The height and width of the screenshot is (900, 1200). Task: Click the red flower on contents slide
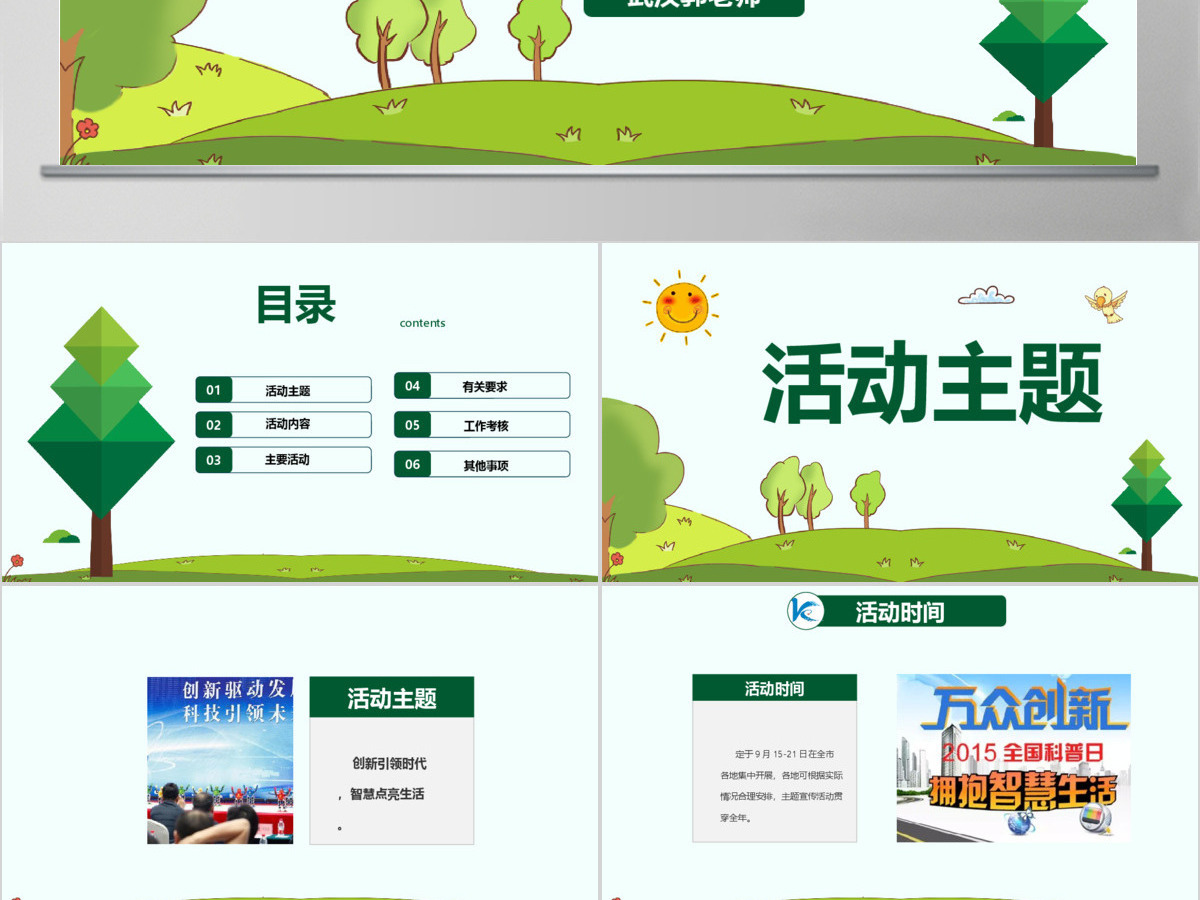coord(15,561)
